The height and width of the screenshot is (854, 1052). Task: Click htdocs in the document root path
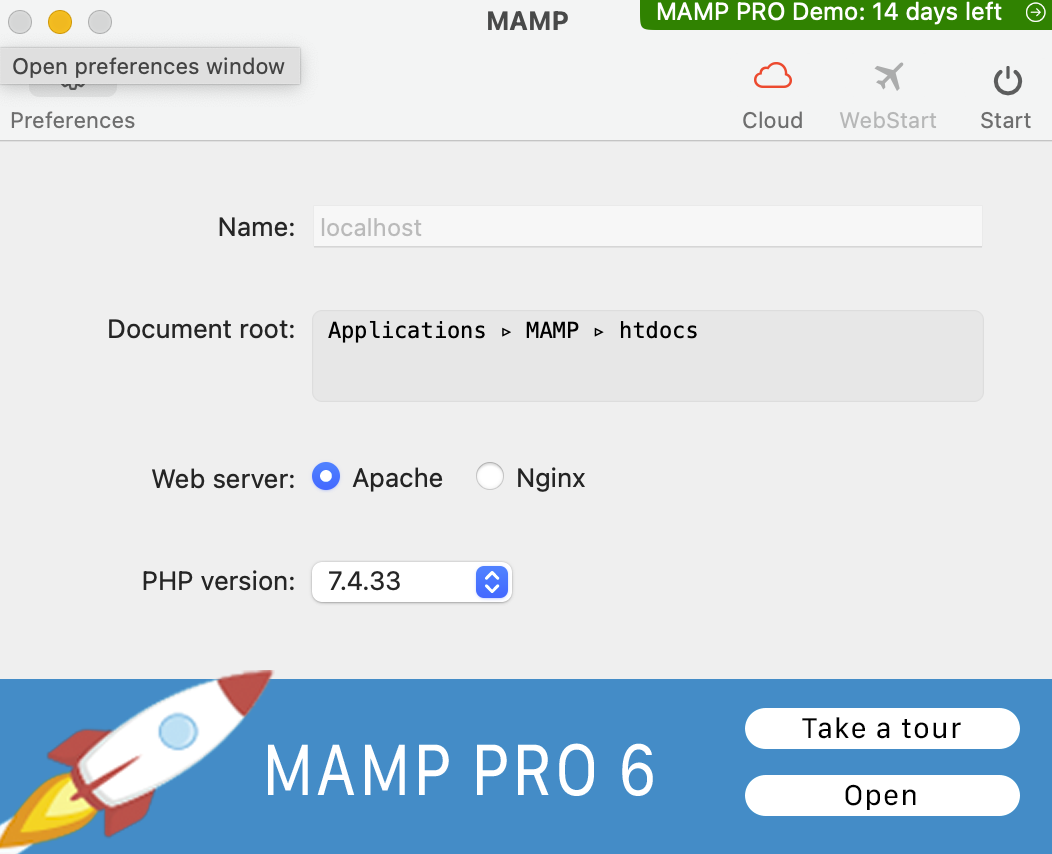click(658, 331)
